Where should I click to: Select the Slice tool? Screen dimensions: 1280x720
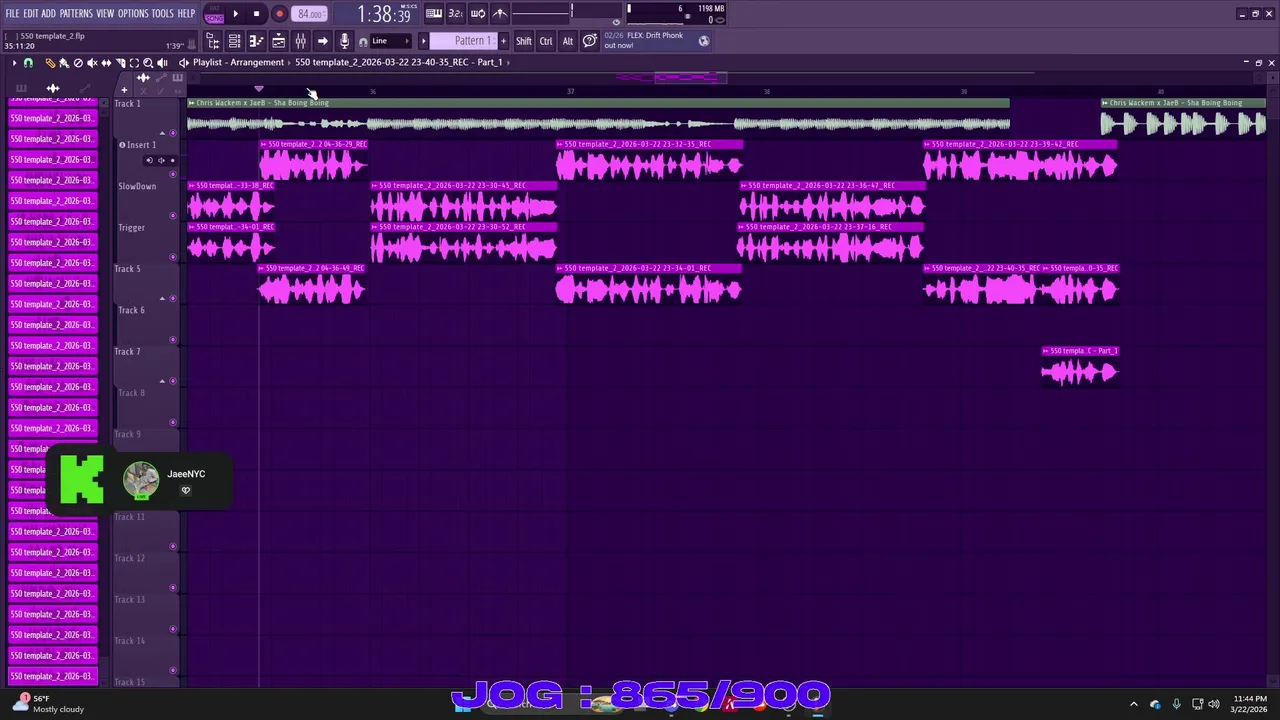click(x=120, y=63)
